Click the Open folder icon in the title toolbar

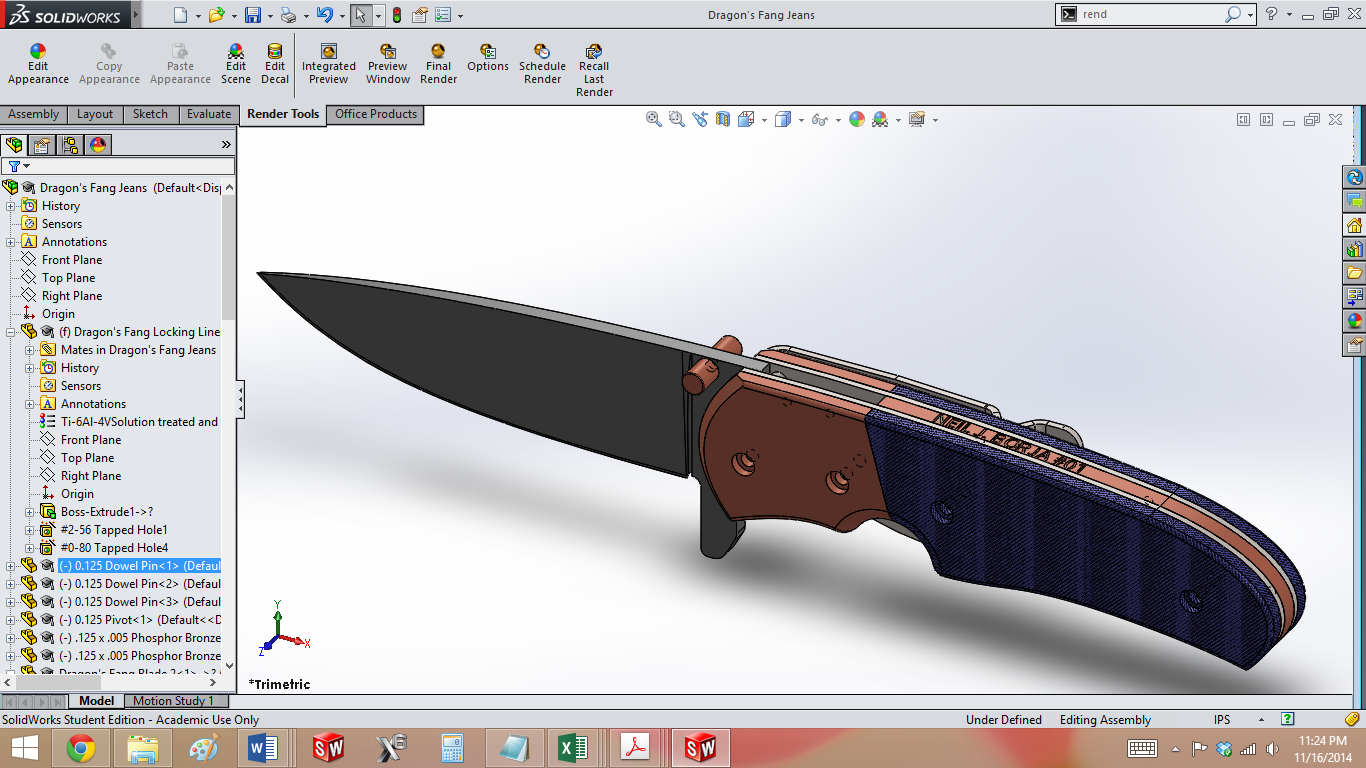point(216,15)
